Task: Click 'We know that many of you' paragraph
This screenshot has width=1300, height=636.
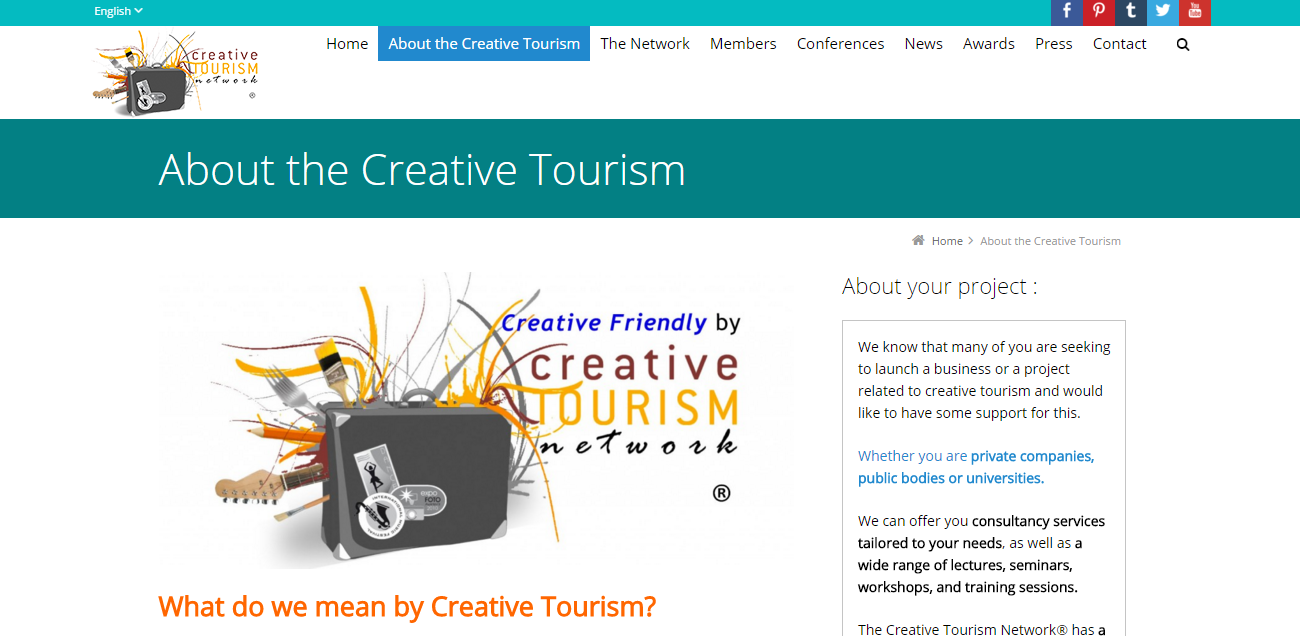Action: pyautogui.click(x=984, y=380)
